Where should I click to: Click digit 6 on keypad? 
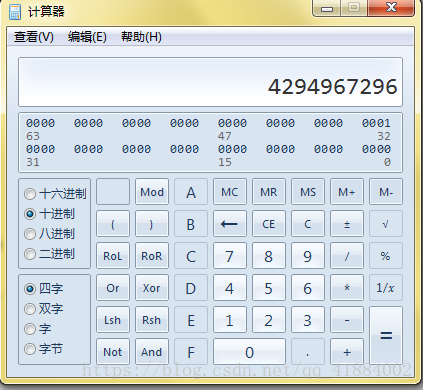tap(308, 288)
